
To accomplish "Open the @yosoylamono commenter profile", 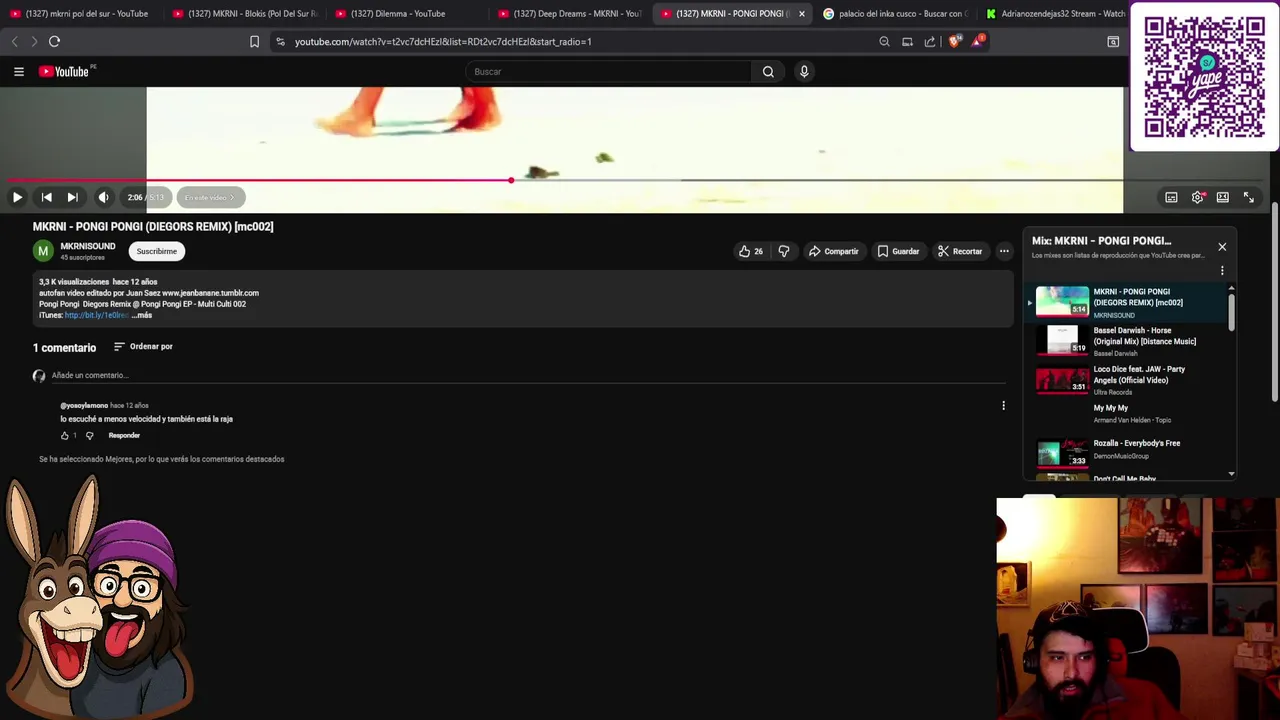I will tap(84, 406).
